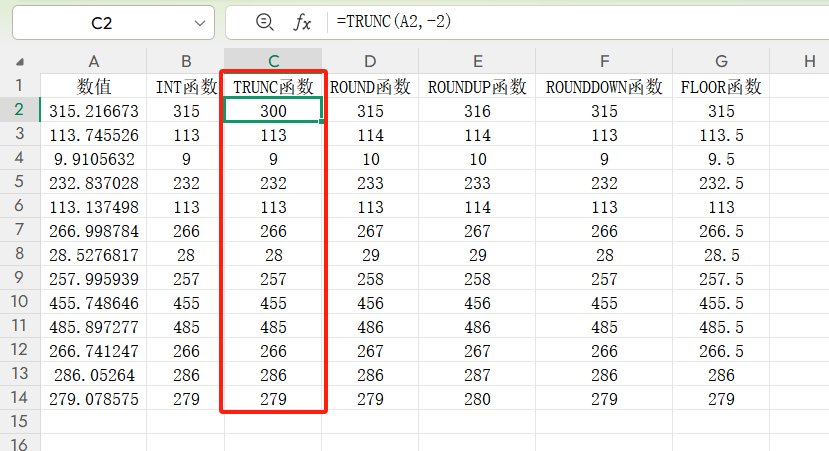Click the ROUNDDOWN函数 header cell
Viewport: 829px width, 451px height.
click(604, 86)
